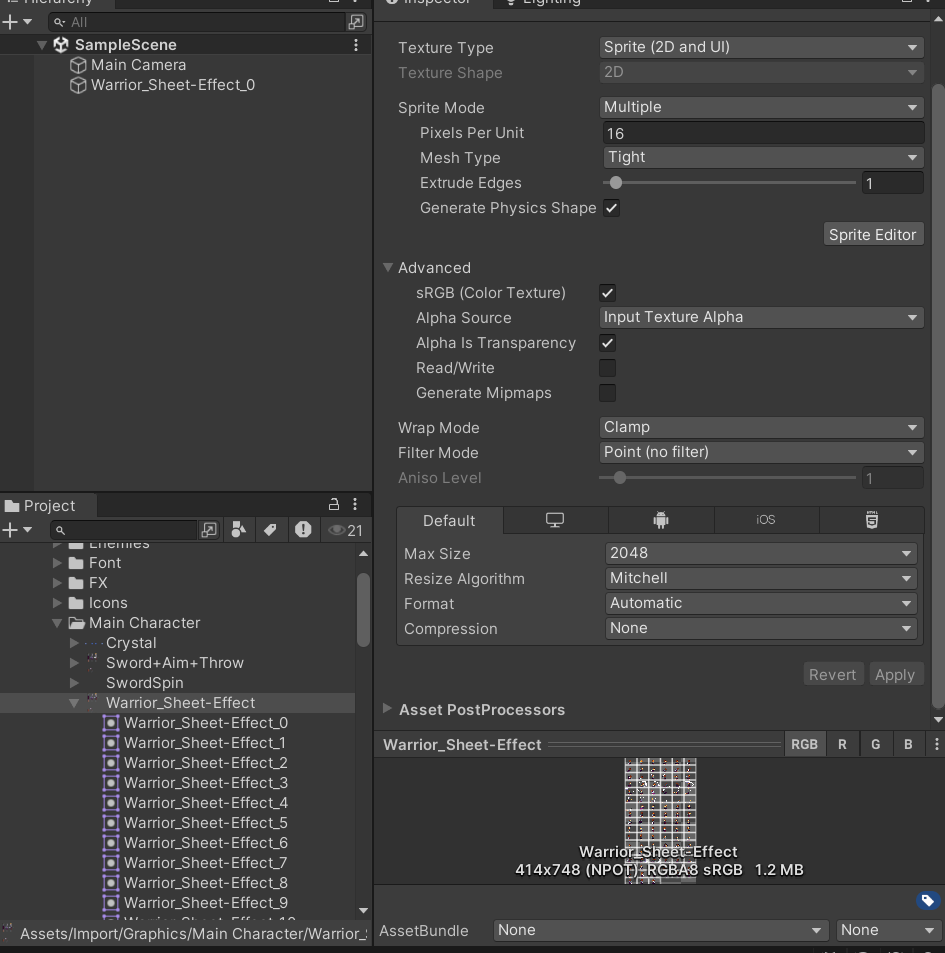Image resolution: width=945 pixels, height=953 pixels.
Task: Switch to the Project tab
Action: 49,506
